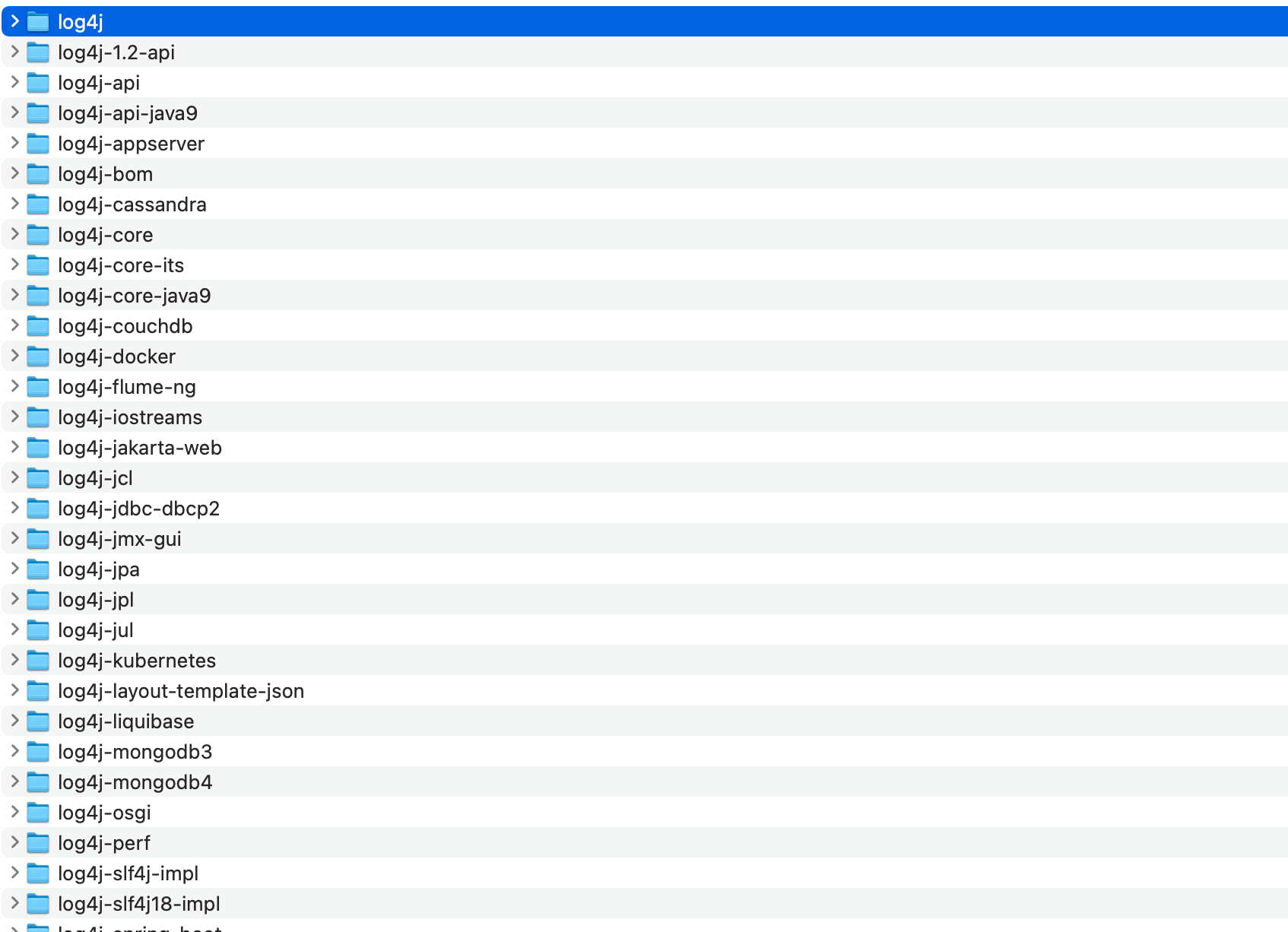The height and width of the screenshot is (932, 1288).
Task: Click the log4j-osgi folder icon
Action: click(38, 813)
